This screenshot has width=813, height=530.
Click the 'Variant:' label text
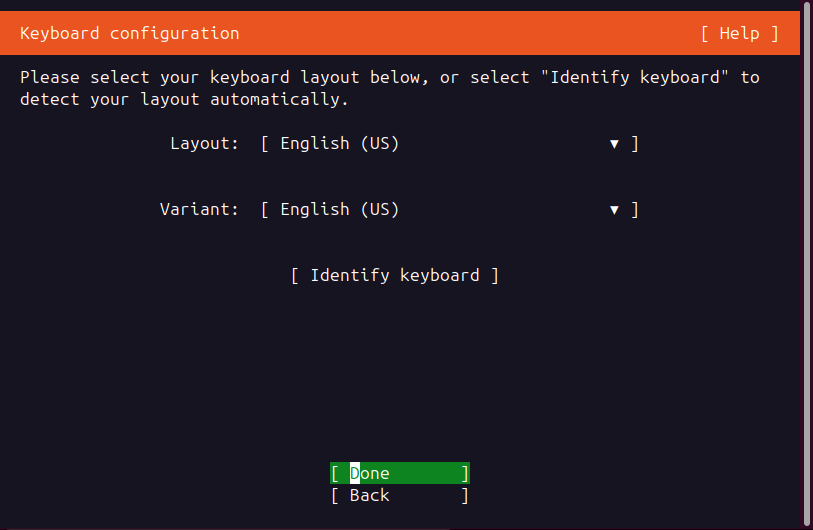(x=199, y=210)
